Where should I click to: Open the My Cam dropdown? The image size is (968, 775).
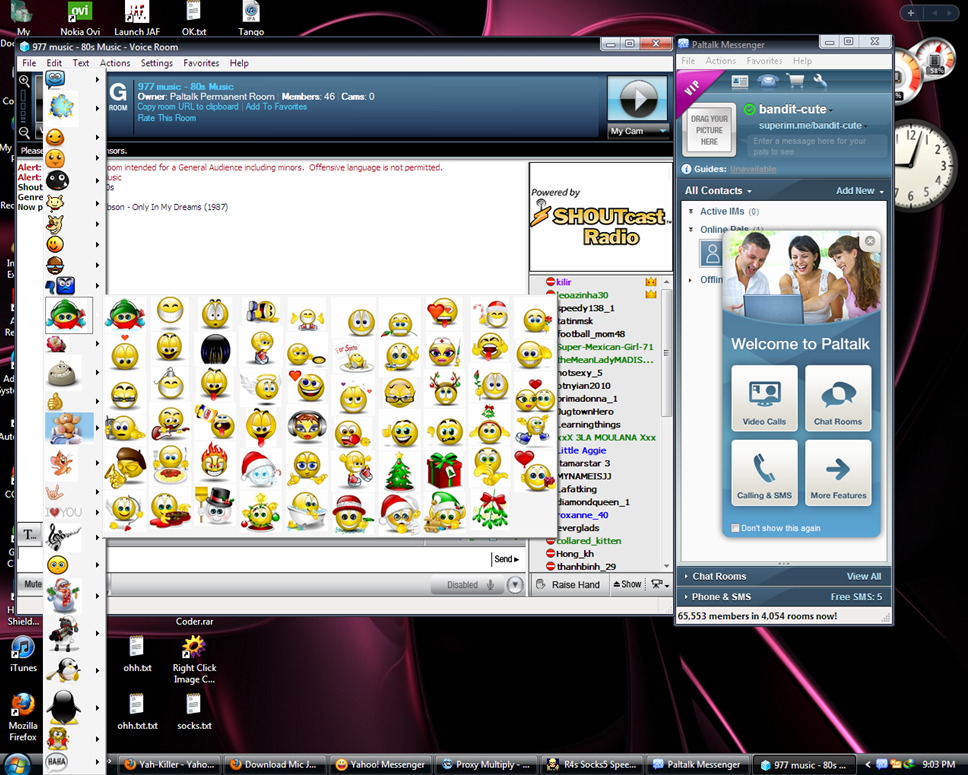(x=638, y=131)
